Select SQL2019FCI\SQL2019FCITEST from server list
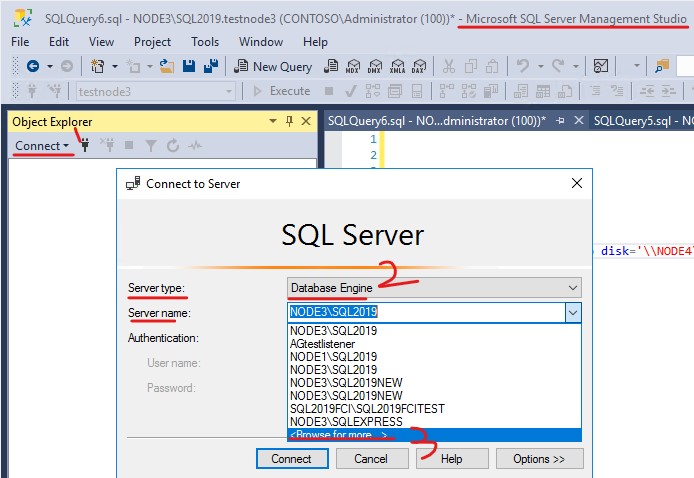The height and width of the screenshot is (478, 694). coord(434,409)
